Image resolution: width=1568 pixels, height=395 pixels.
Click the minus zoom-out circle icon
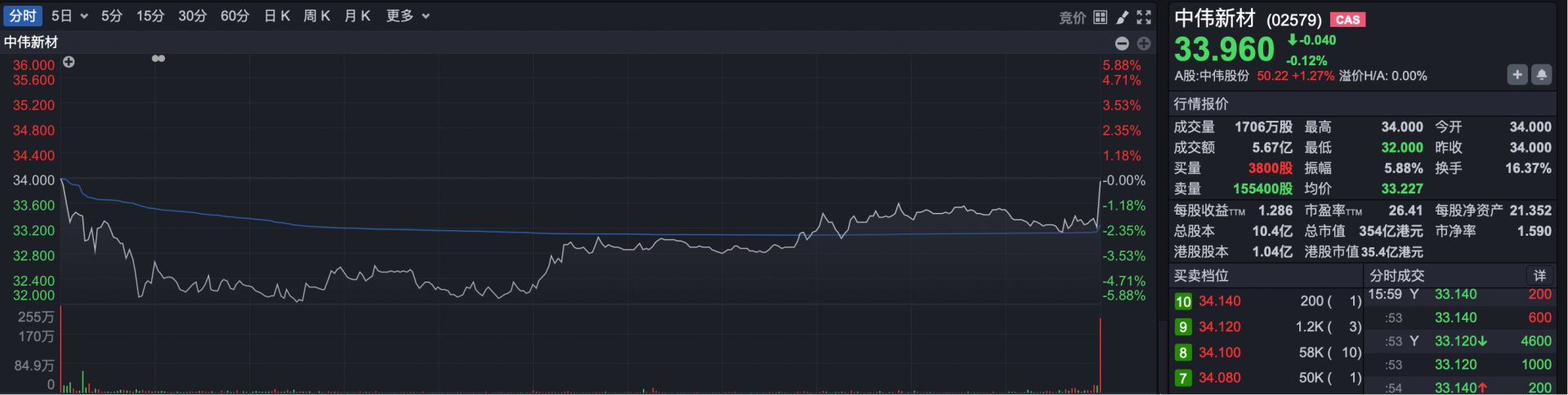tap(1122, 43)
